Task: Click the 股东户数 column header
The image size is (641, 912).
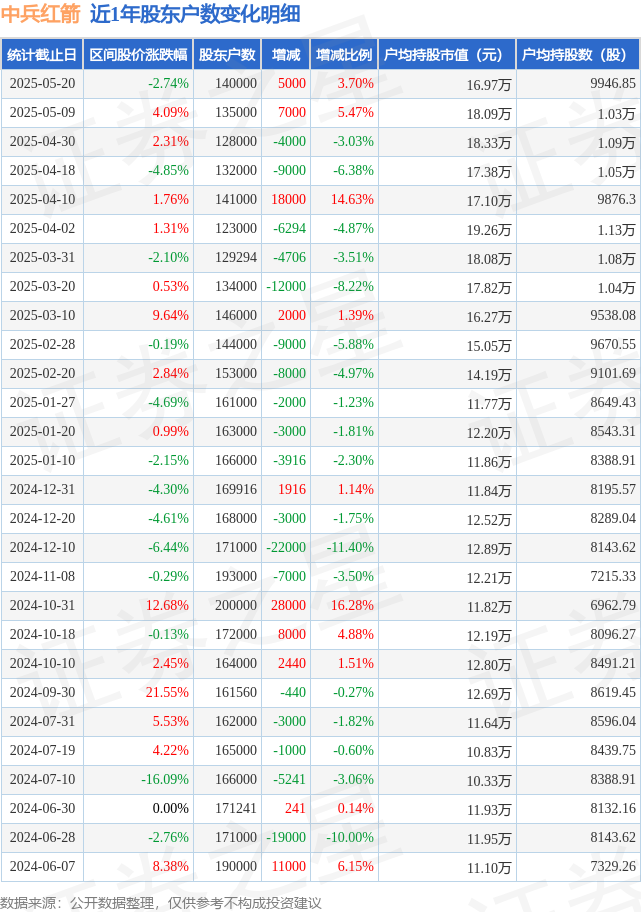Action: coord(227,55)
